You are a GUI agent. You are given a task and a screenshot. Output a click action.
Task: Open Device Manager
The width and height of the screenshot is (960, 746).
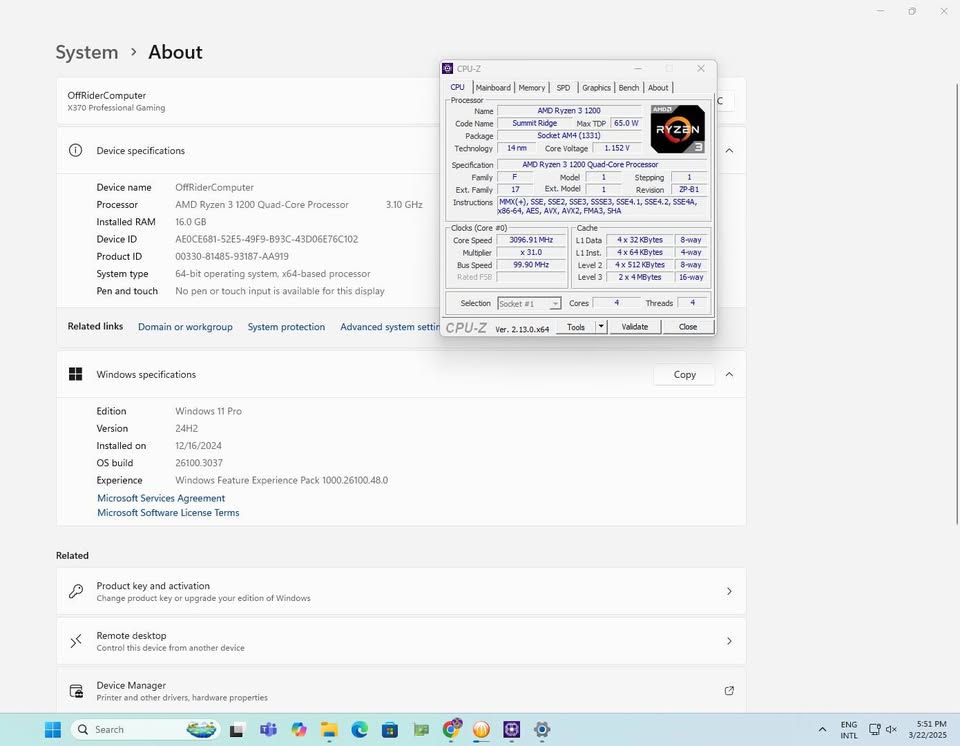tap(401, 690)
